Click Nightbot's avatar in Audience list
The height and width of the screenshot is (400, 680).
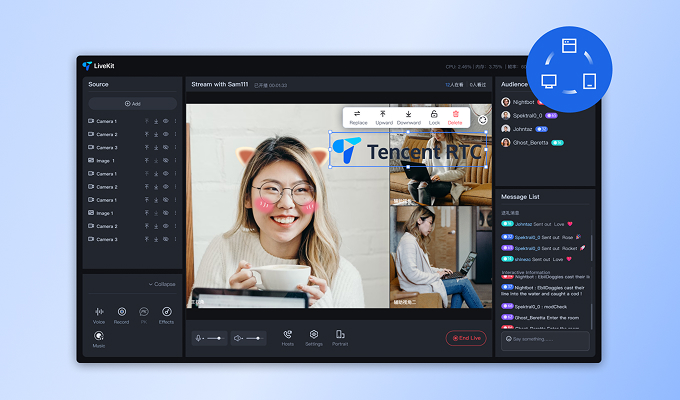[506, 102]
